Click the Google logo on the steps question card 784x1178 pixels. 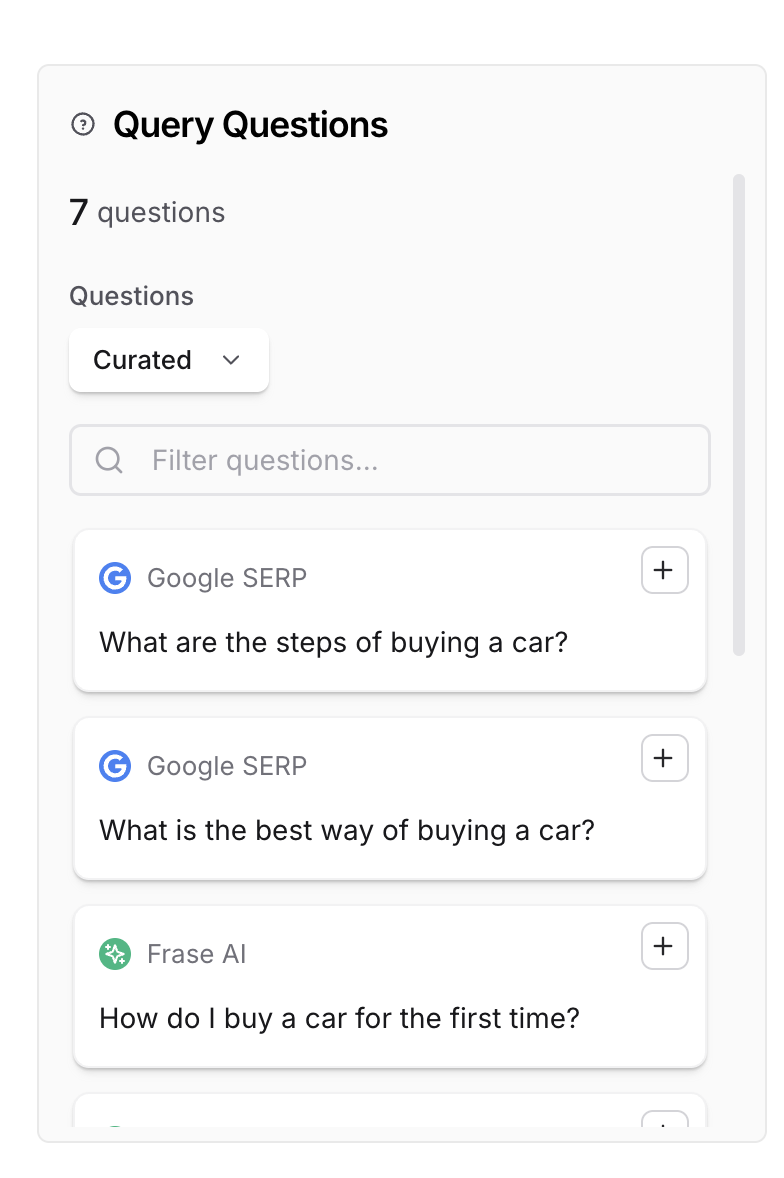pyautogui.click(x=115, y=578)
